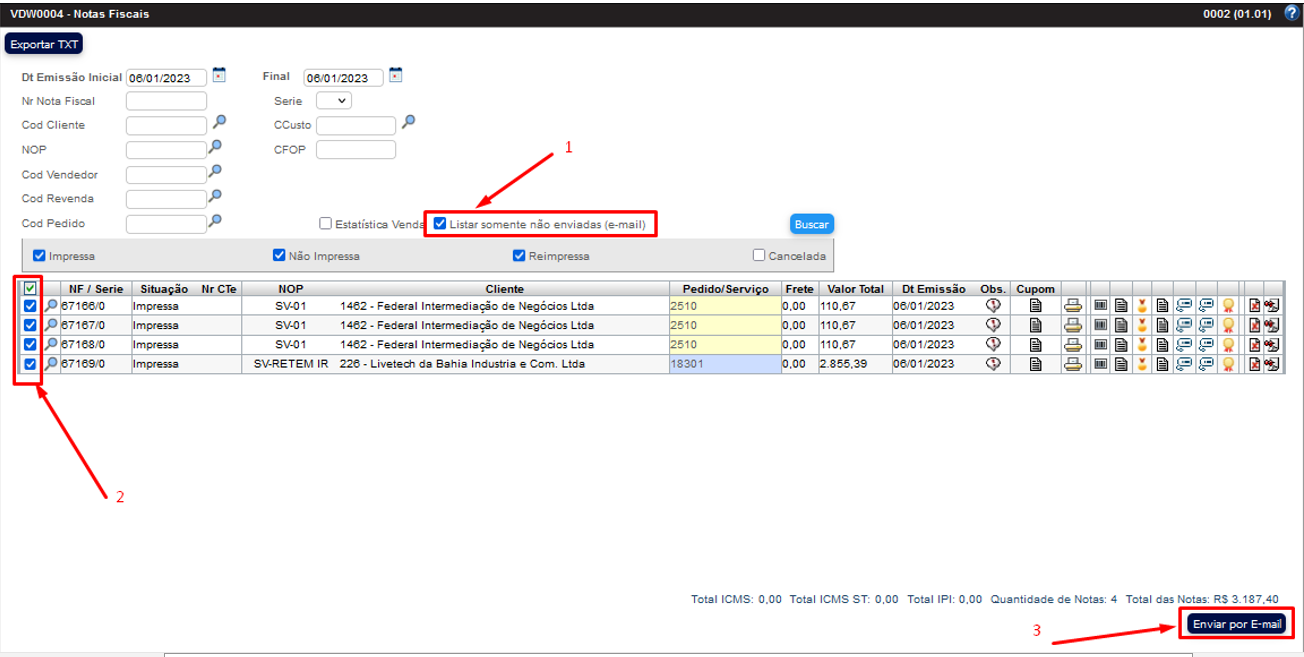Click Obs. alert icon for invoice 67169/0
The height and width of the screenshot is (657, 1304).
(993, 364)
